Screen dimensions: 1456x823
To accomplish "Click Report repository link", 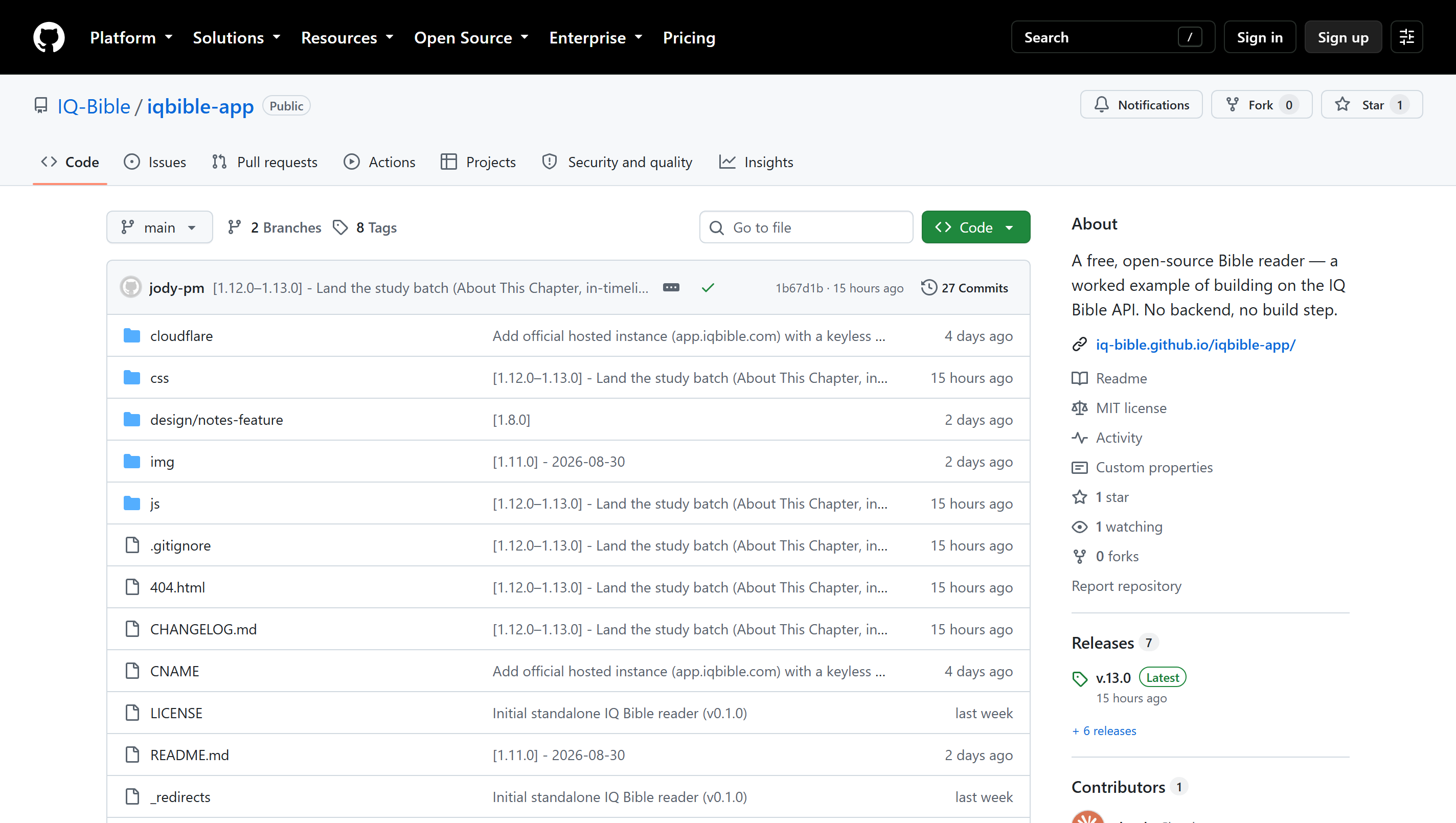I will tap(1126, 586).
